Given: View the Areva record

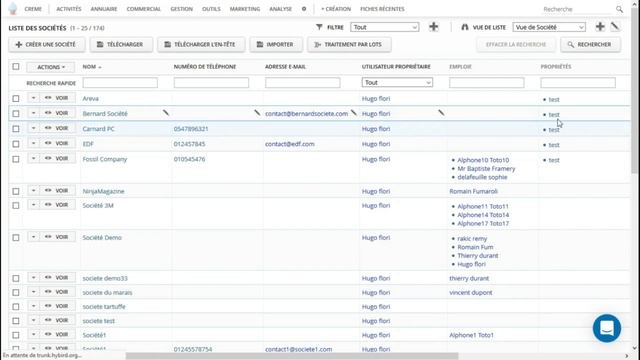Looking at the screenshot, I should point(58,98).
